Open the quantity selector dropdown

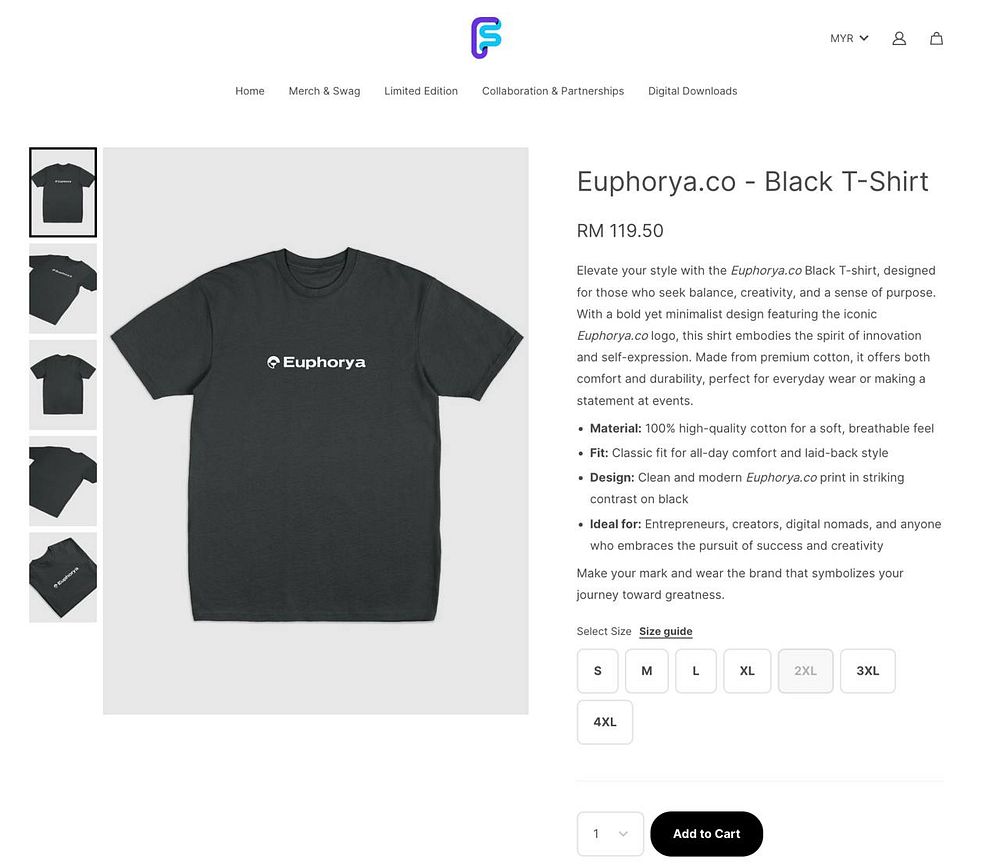coord(610,833)
